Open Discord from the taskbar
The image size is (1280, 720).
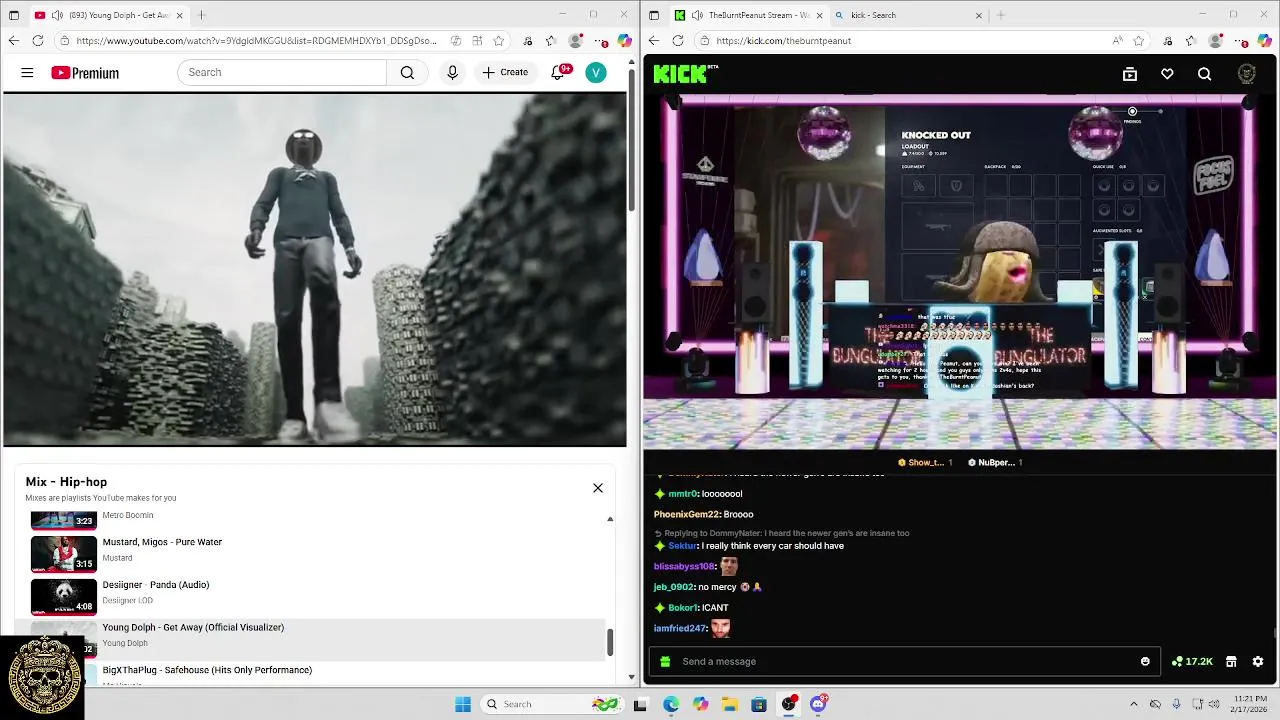[818, 704]
